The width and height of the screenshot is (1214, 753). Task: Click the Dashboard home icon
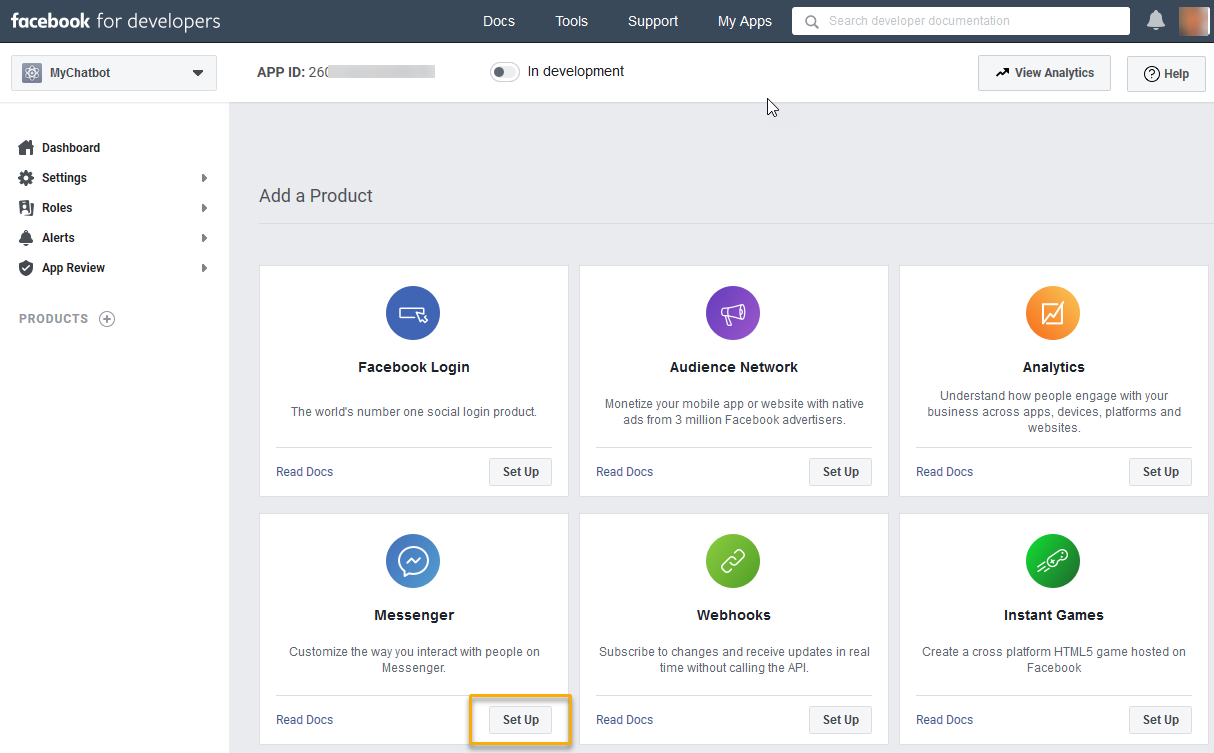[x=26, y=148]
